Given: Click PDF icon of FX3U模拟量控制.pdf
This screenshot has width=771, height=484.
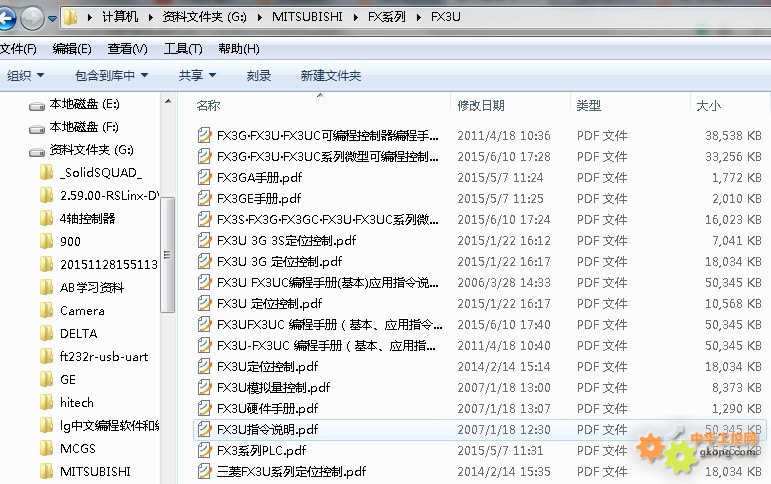Looking at the screenshot, I should point(204,388).
